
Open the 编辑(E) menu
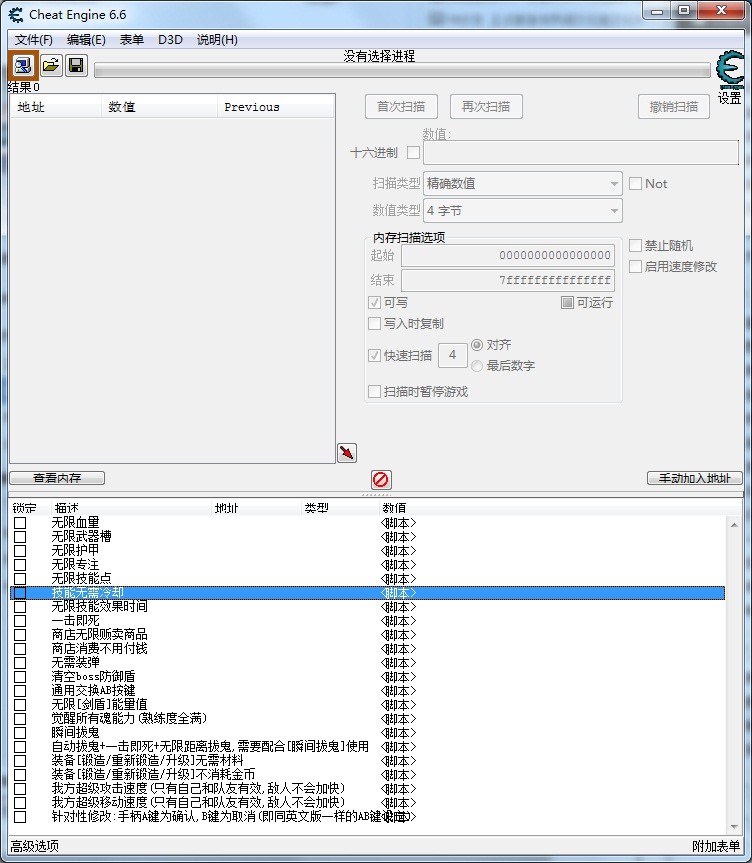pyautogui.click(x=86, y=40)
